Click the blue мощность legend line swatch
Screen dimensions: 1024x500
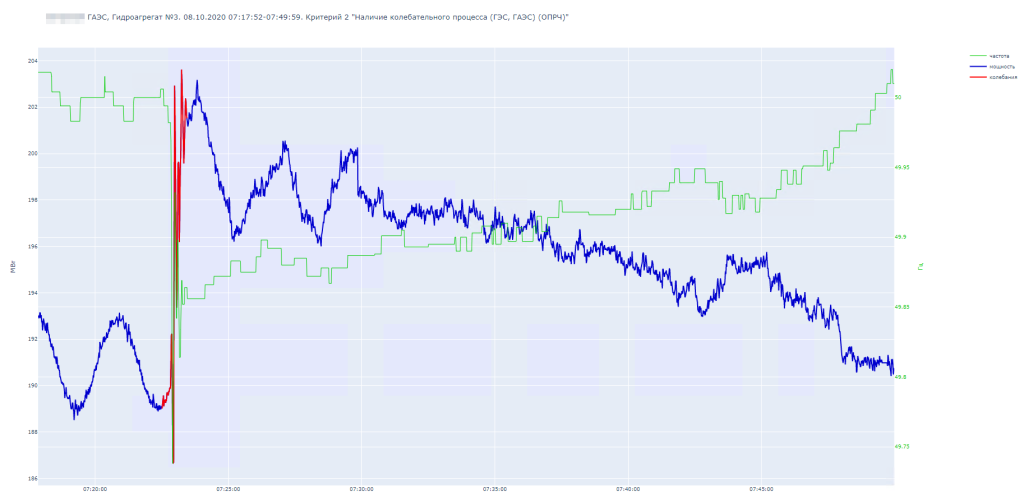[x=978, y=66]
